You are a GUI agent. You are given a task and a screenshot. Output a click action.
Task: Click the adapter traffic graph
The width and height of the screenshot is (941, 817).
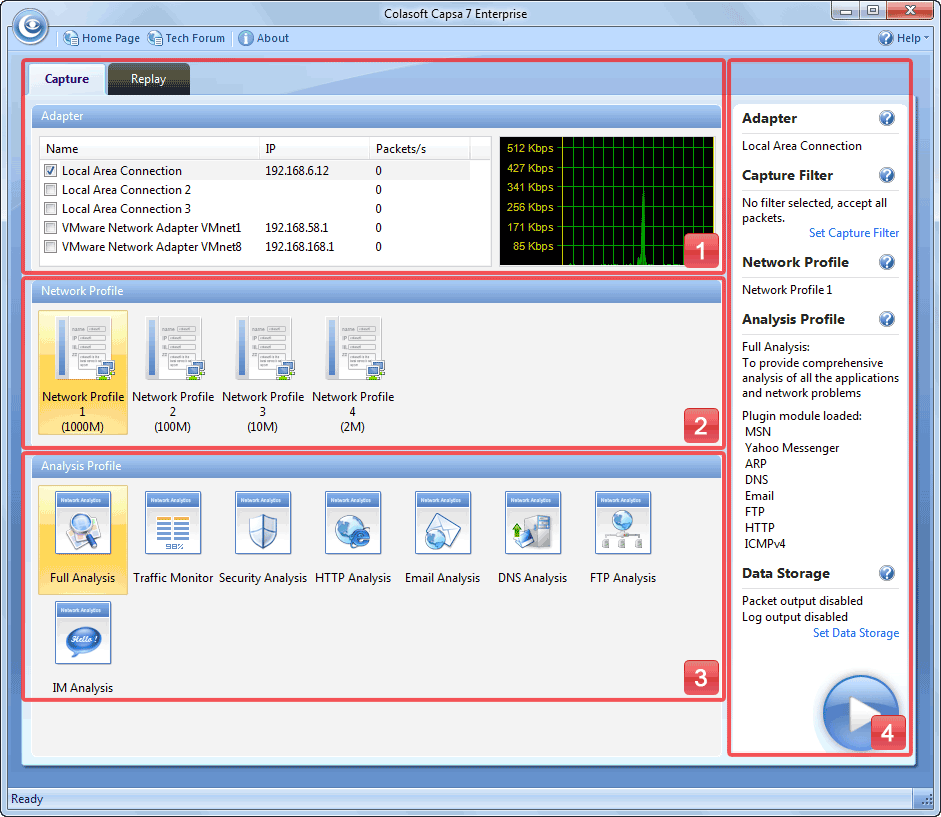[x=607, y=201]
